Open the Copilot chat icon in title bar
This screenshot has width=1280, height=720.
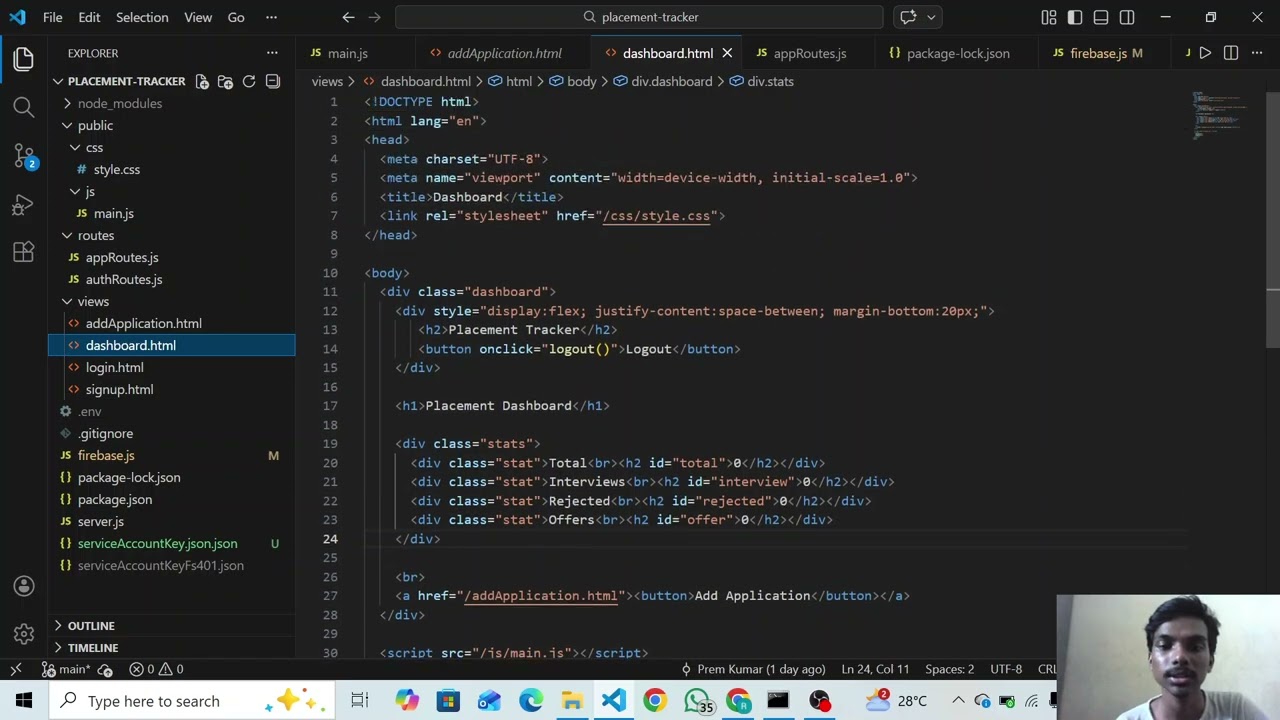click(x=908, y=17)
